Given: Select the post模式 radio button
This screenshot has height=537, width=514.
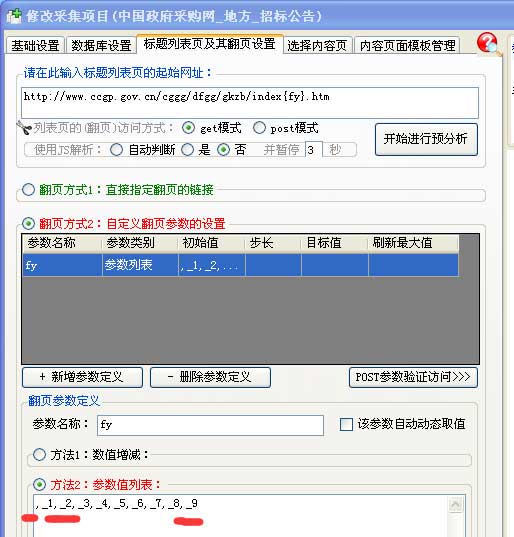Looking at the screenshot, I should (x=259, y=128).
